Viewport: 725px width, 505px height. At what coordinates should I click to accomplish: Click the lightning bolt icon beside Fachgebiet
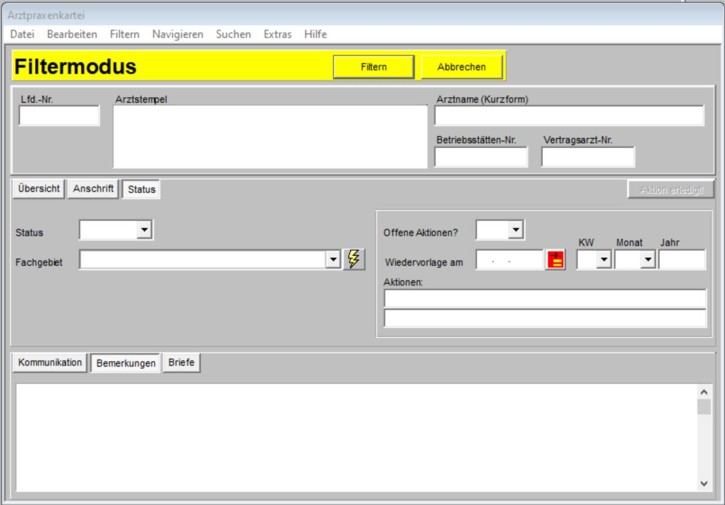(x=355, y=260)
